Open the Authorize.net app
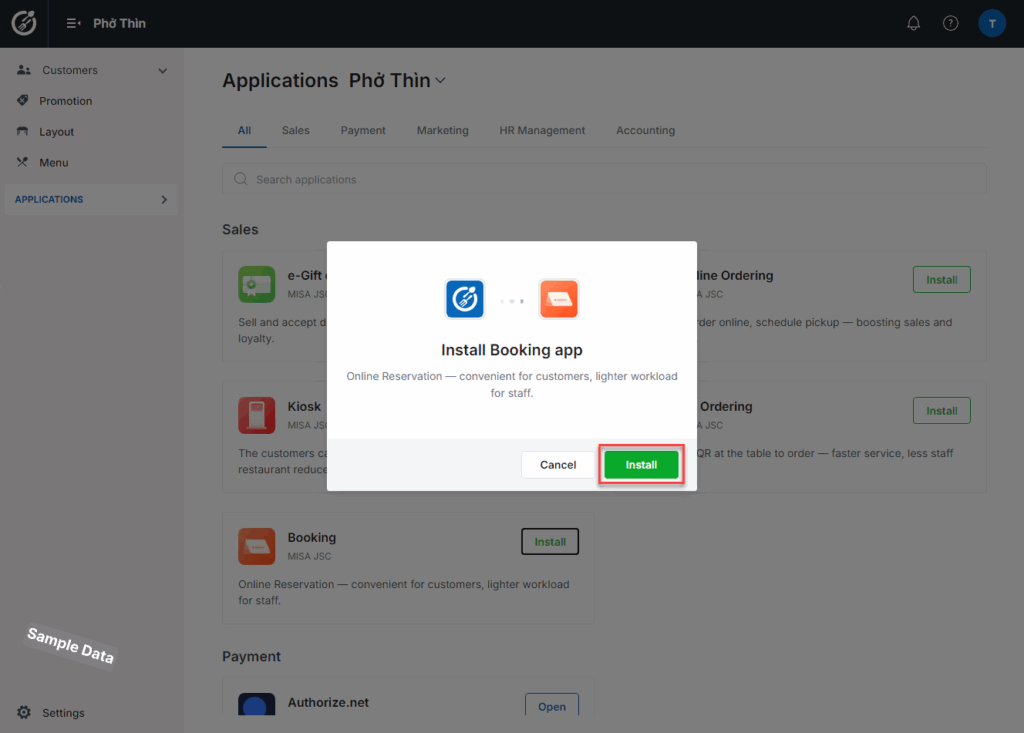Viewport: 1024px width, 733px height. tap(551, 706)
